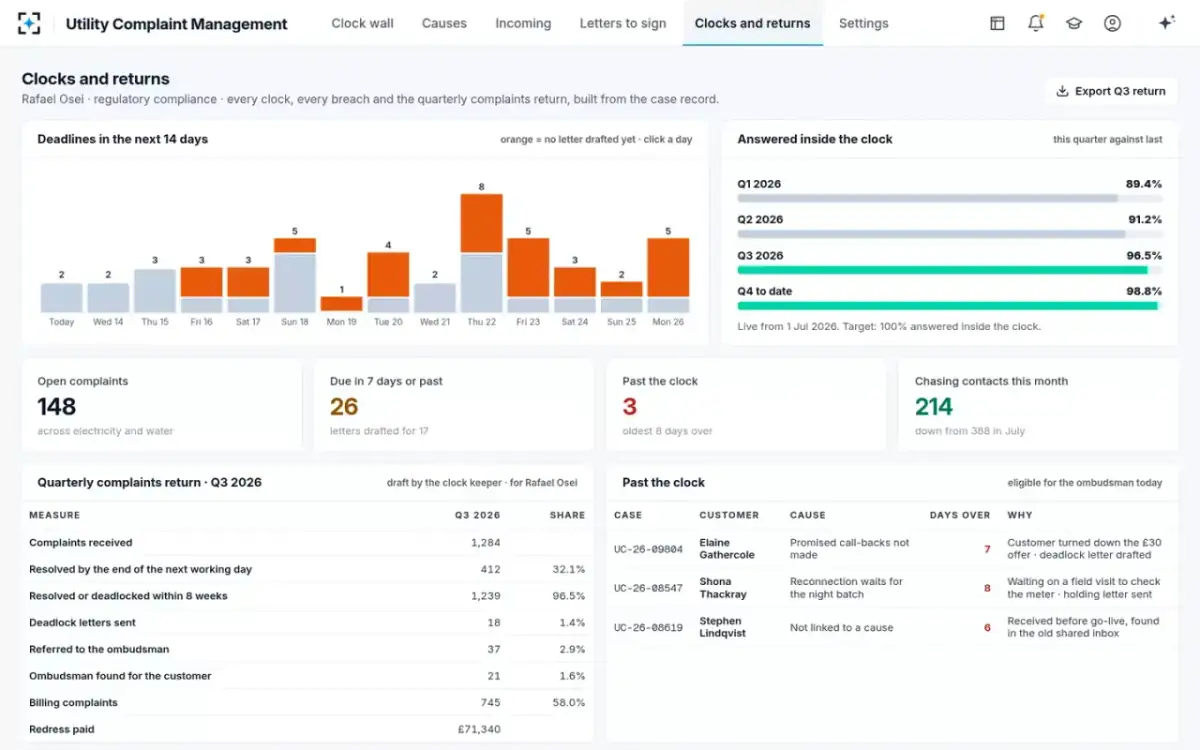Image resolution: width=1200 pixels, height=750 pixels.
Task: Click the Reconnection waits for the night batch cause
Action: tap(847, 588)
